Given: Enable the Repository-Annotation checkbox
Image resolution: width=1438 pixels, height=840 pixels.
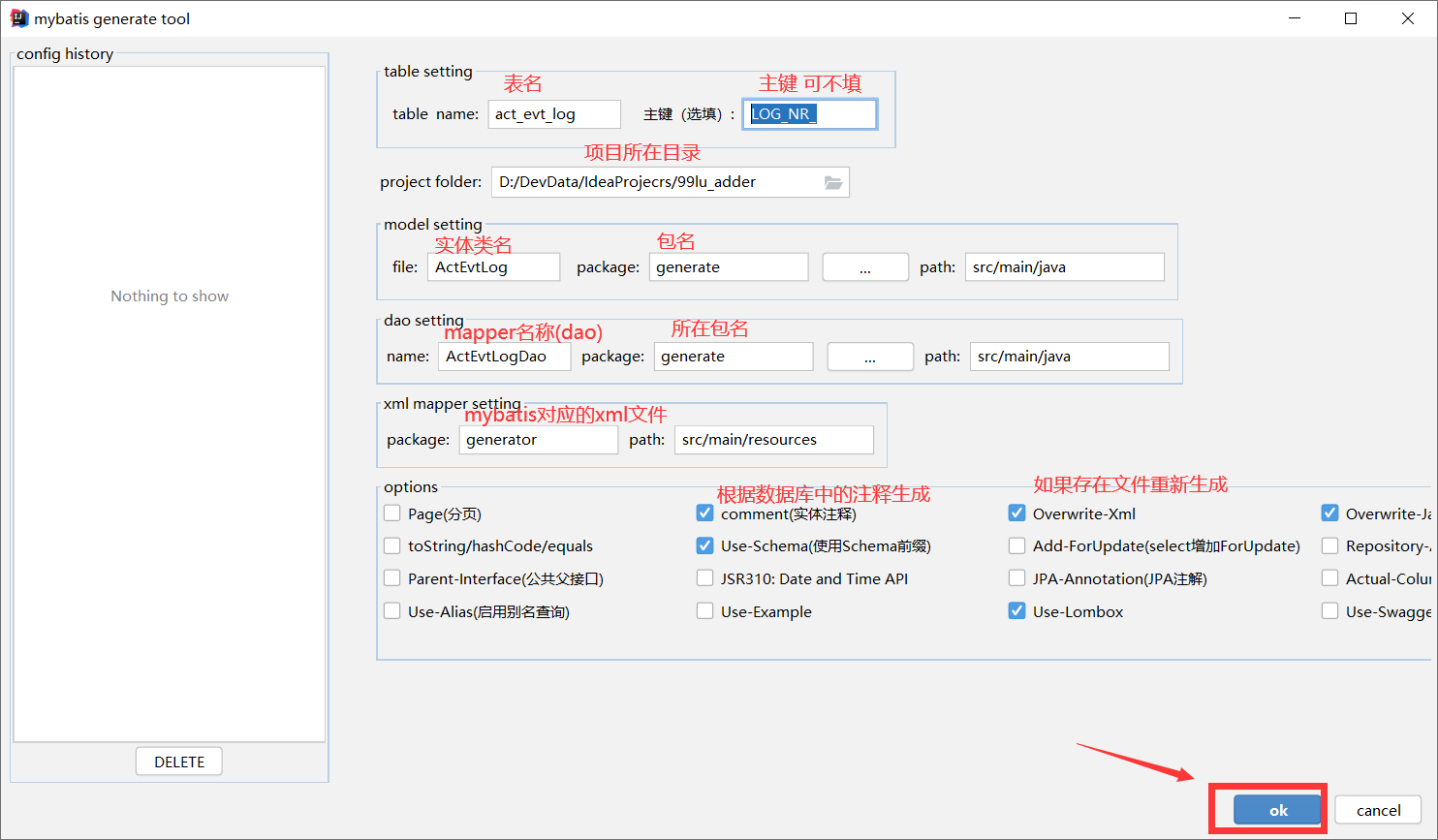Looking at the screenshot, I should 1330,545.
